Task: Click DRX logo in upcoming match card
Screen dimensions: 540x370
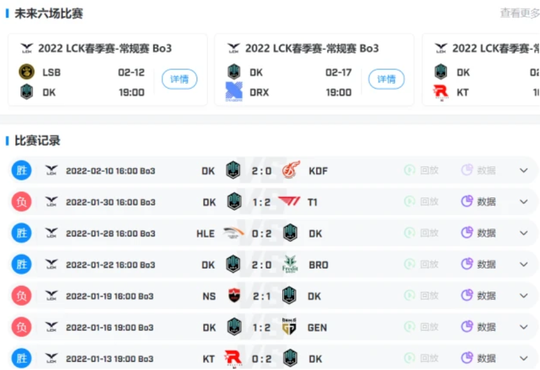Action: (x=234, y=92)
